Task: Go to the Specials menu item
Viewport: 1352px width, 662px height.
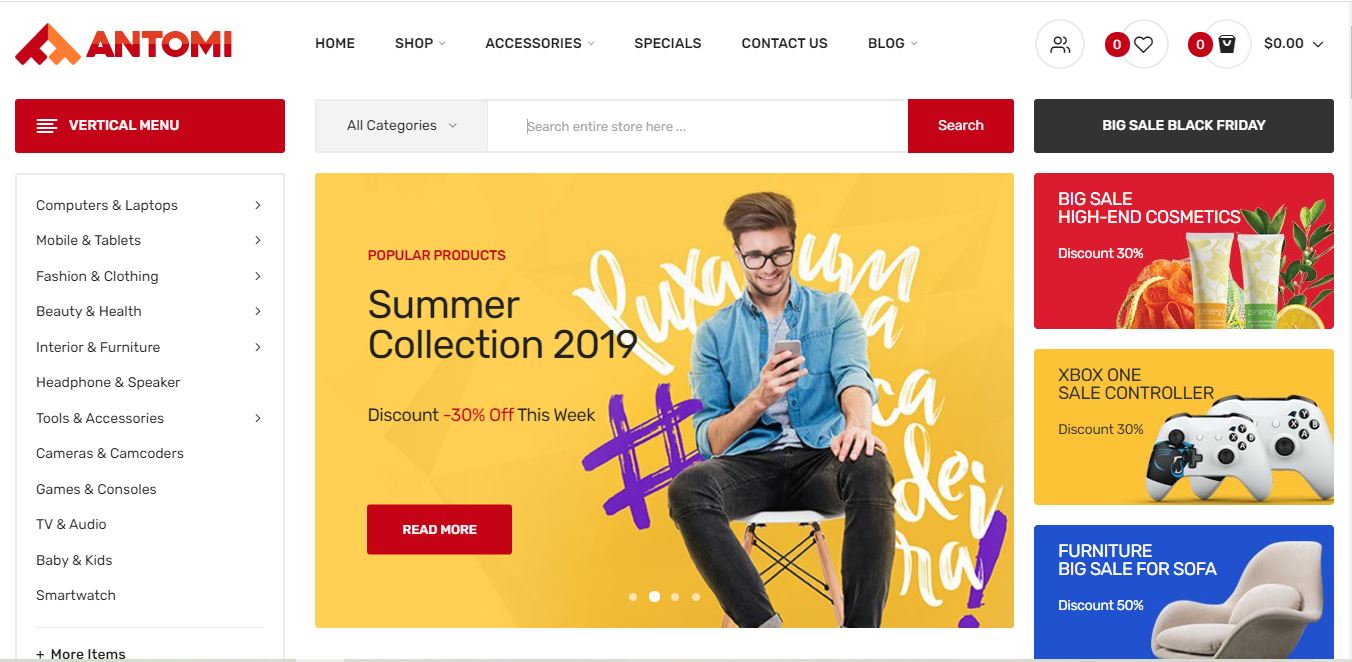Action: [668, 43]
